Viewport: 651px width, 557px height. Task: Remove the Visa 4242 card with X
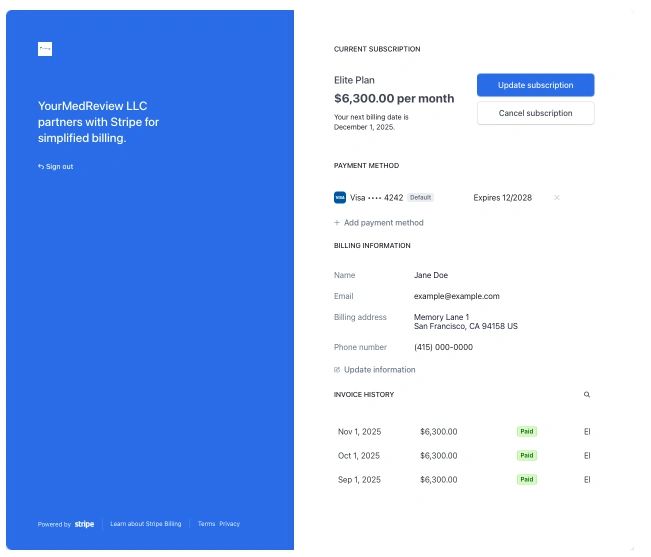click(x=557, y=198)
